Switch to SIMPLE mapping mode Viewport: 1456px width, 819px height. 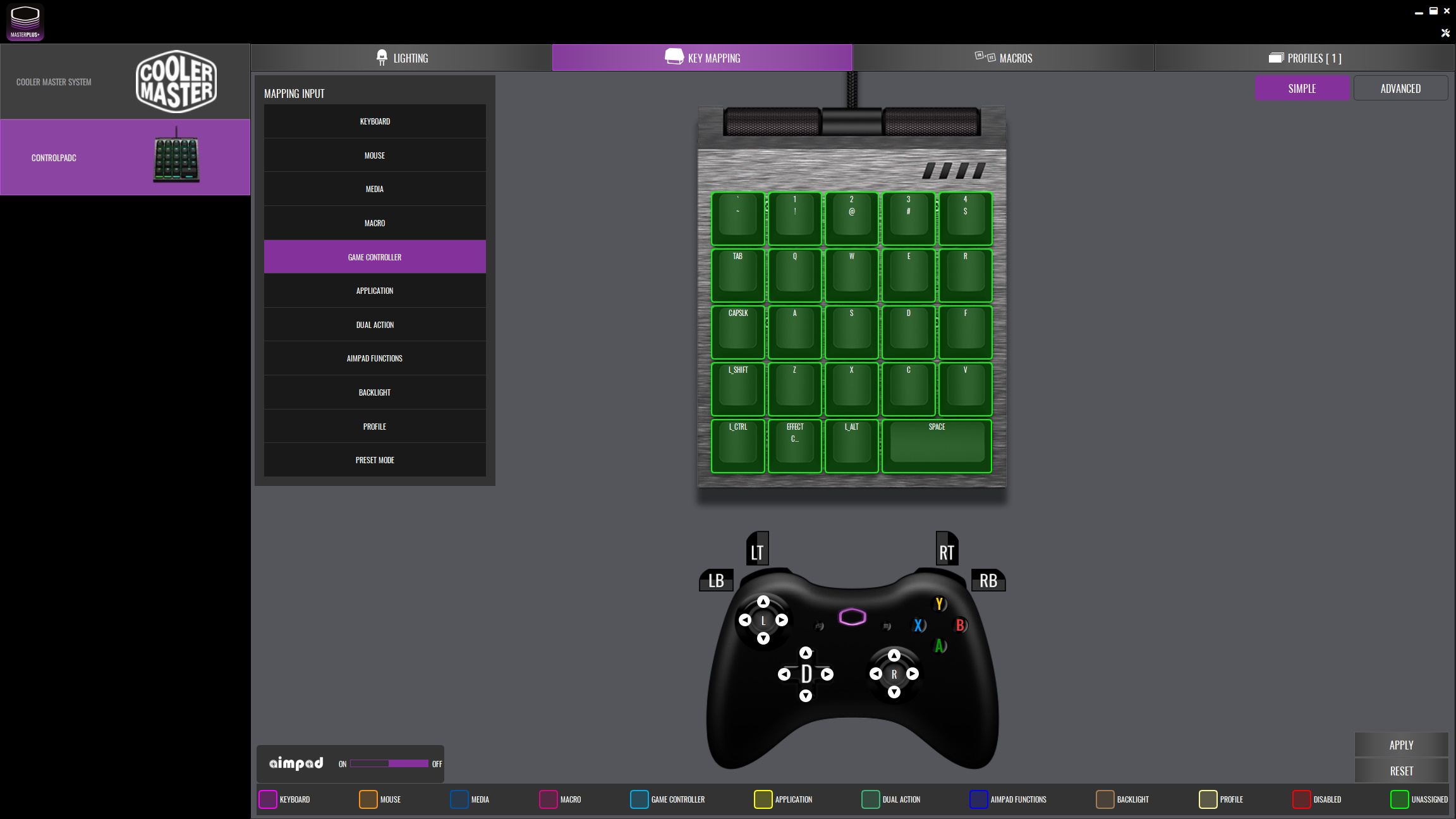pos(1302,88)
